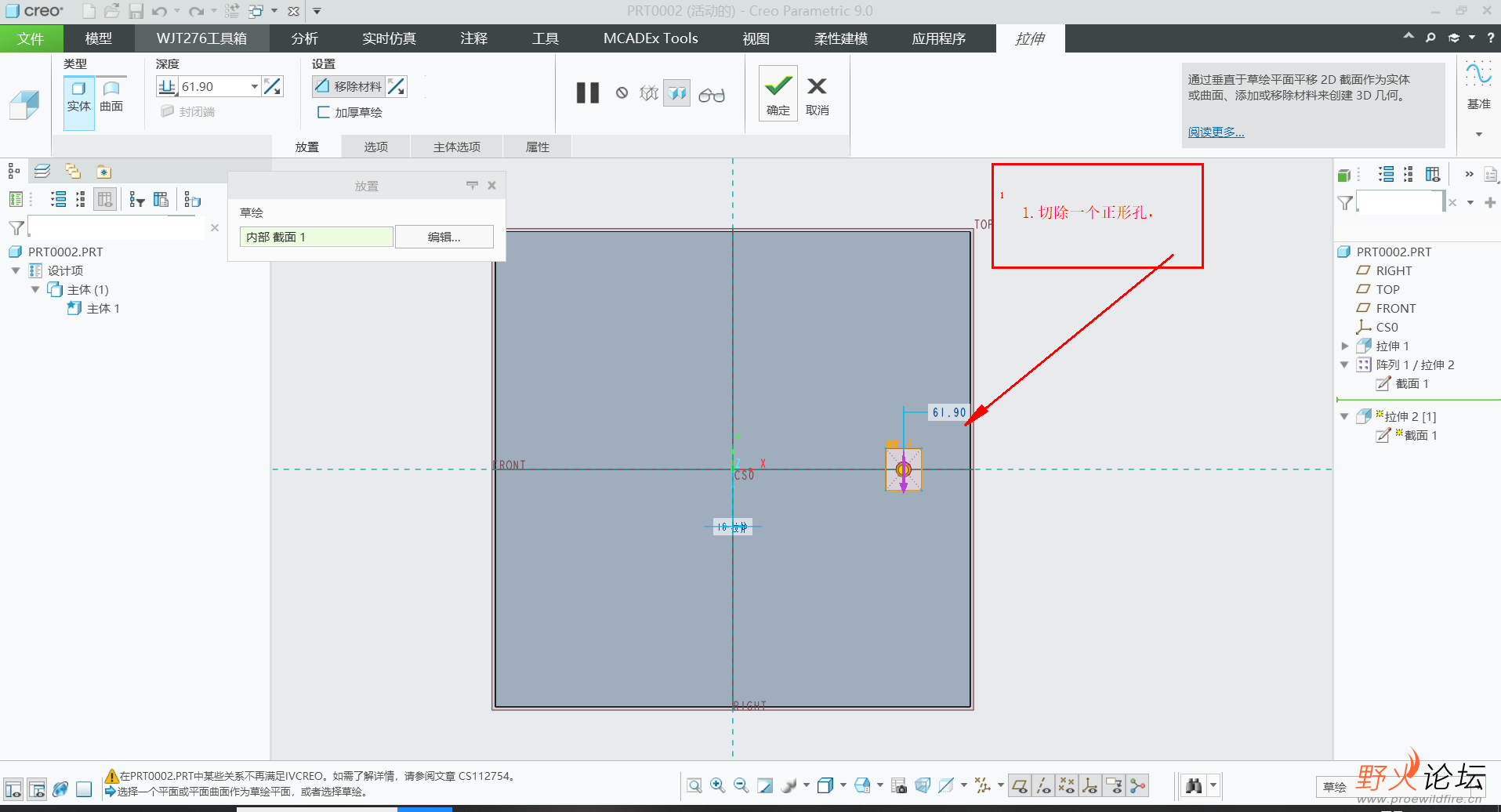Screen dimensions: 1501x812
Task: Flip the material removal side
Action: coord(397,86)
